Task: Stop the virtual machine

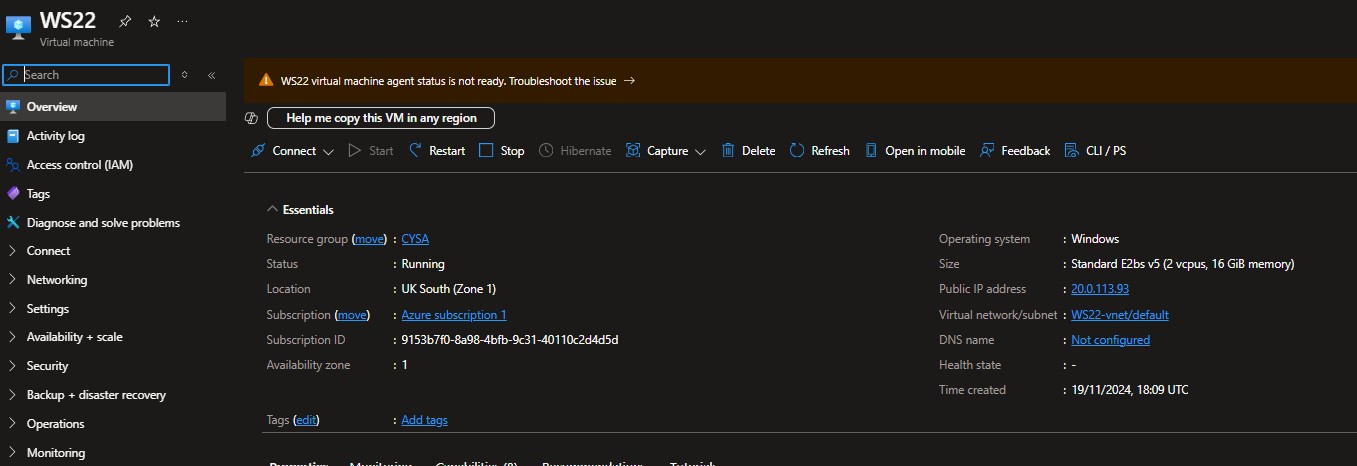Action: (501, 151)
